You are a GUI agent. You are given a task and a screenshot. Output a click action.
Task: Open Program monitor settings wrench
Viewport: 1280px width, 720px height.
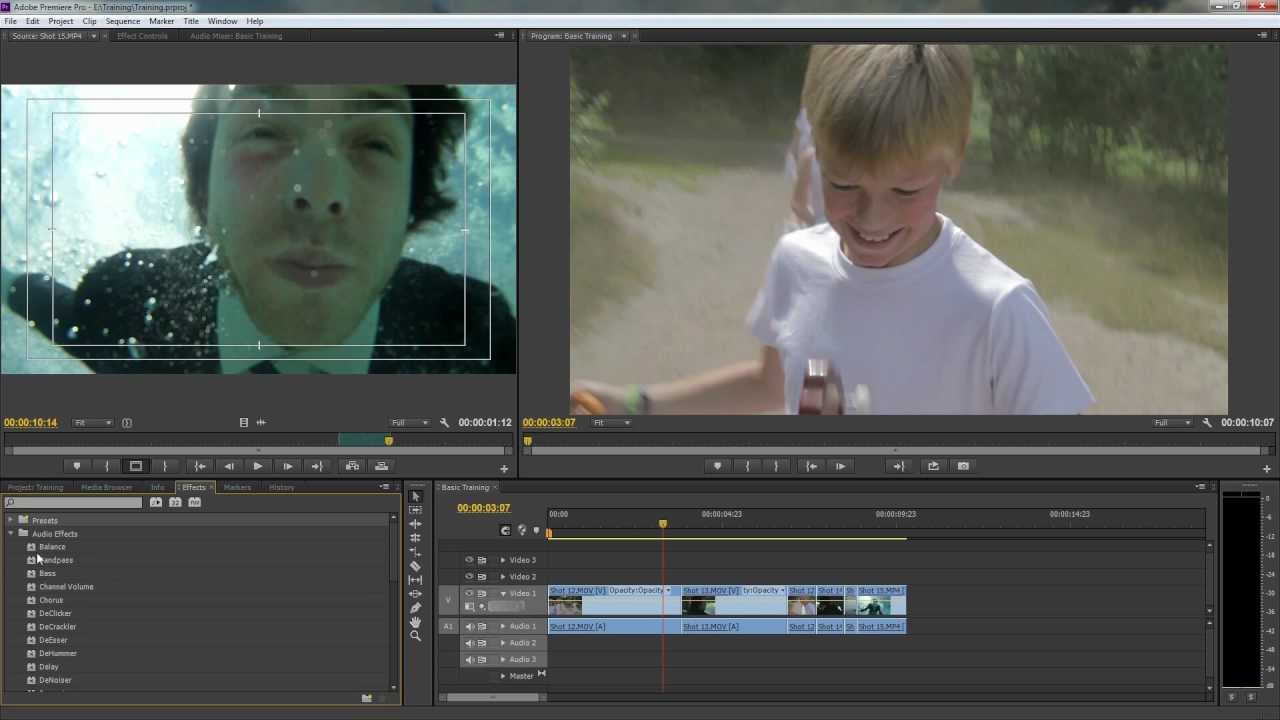1208,423
